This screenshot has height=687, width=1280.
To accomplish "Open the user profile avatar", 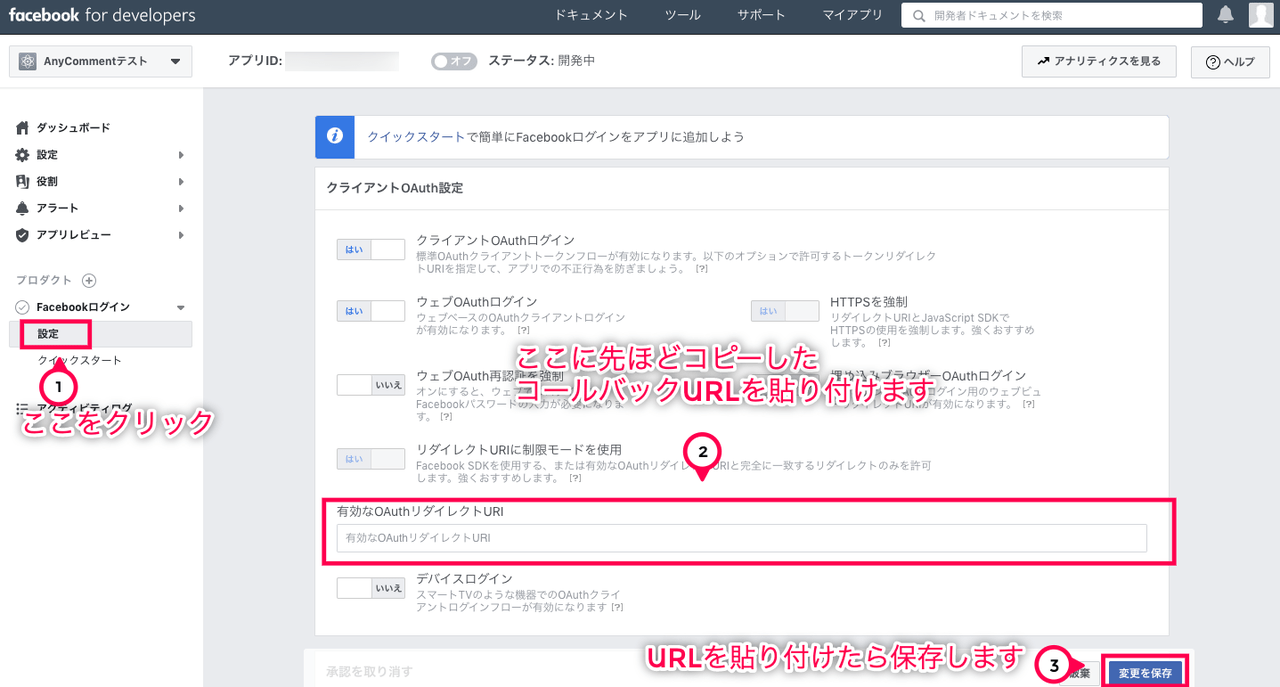I will click(1260, 15).
